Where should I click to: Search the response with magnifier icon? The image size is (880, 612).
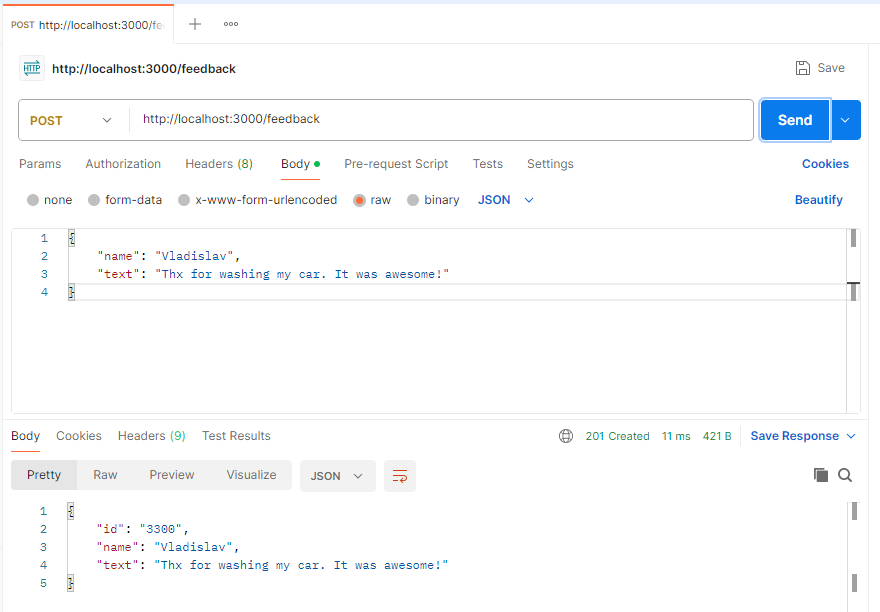[x=845, y=475]
